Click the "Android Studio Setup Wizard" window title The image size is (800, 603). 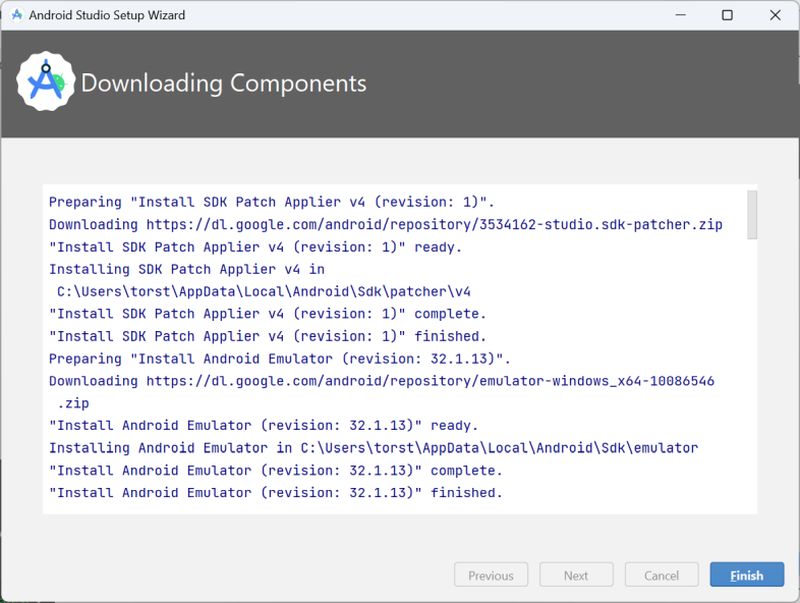107,15
